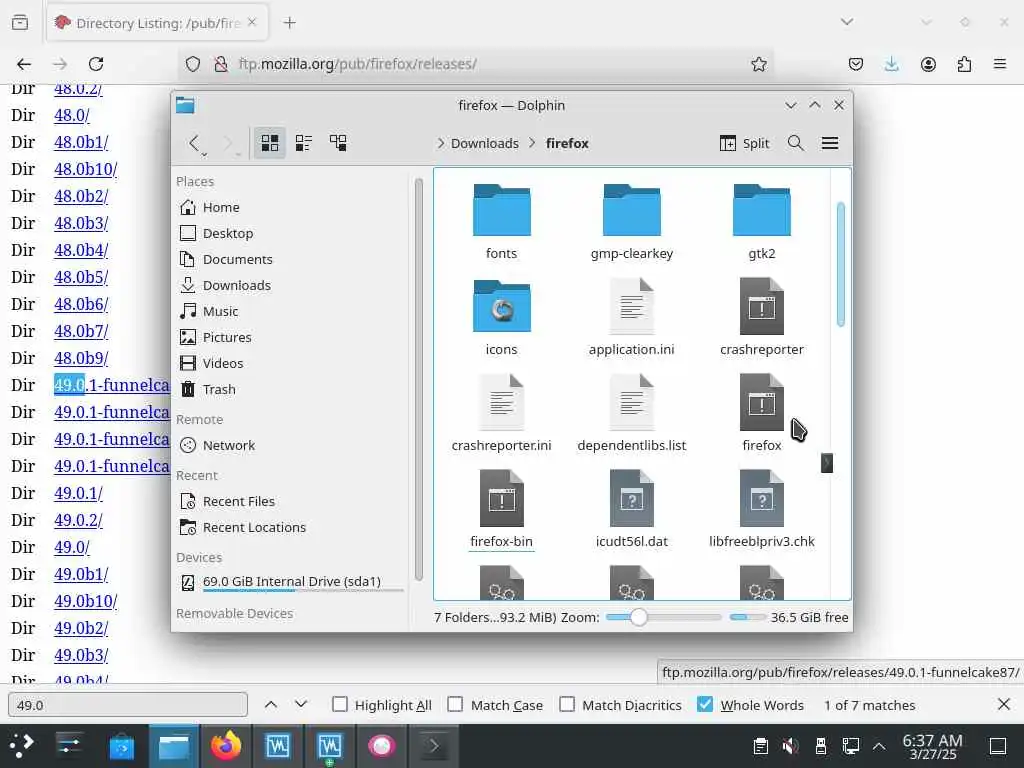The height and width of the screenshot is (768, 1024).
Task: Click the Dolphin file view scrollbar
Action: (840, 264)
